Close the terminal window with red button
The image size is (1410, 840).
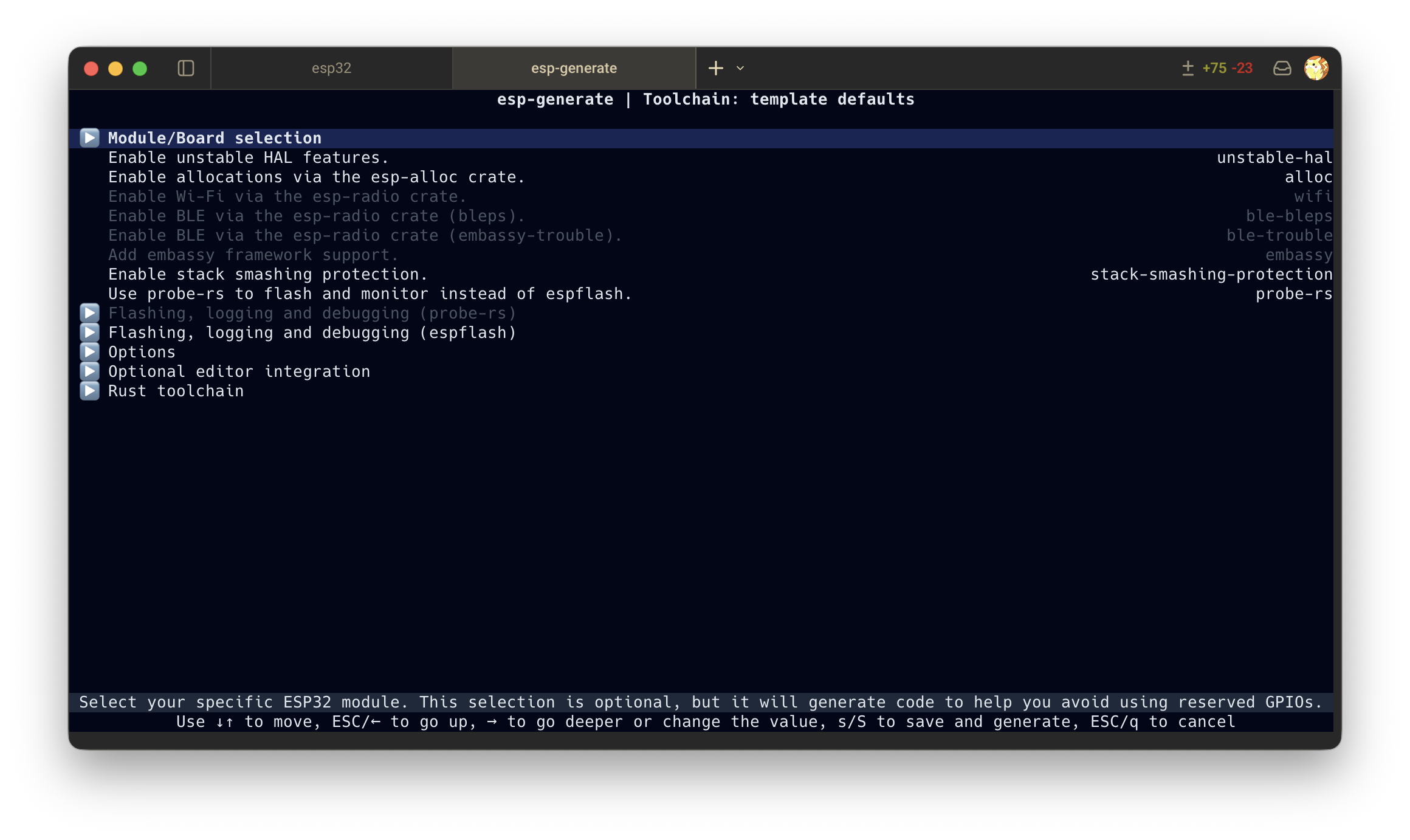[91, 68]
